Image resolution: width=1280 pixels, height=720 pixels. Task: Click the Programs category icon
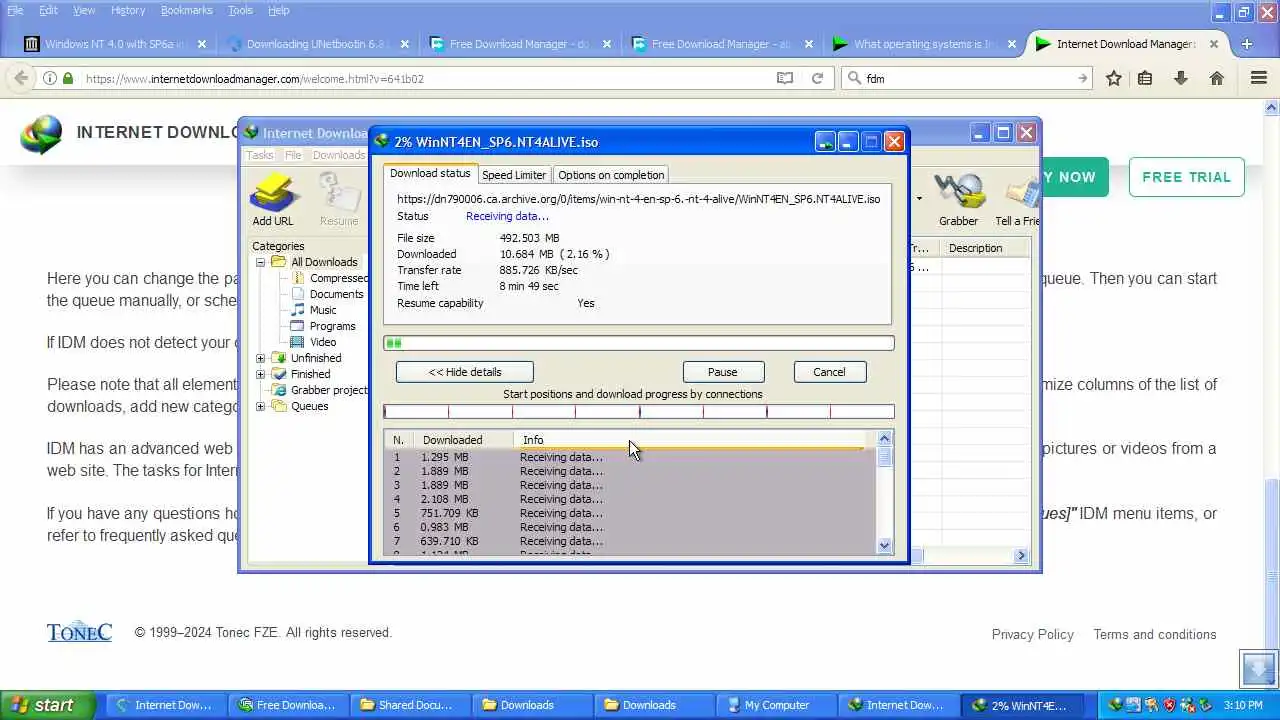point(298,326)
